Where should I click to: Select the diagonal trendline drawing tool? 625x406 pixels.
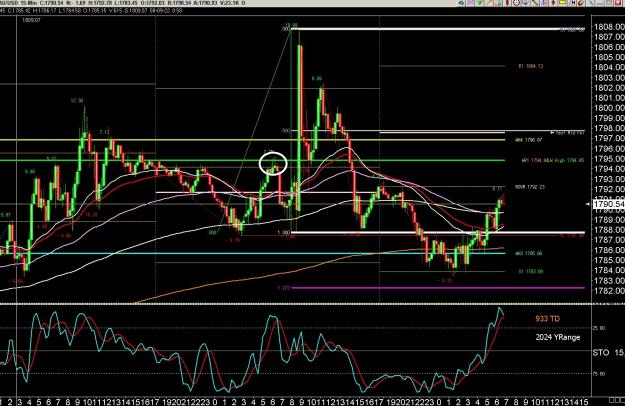(535, 2)
